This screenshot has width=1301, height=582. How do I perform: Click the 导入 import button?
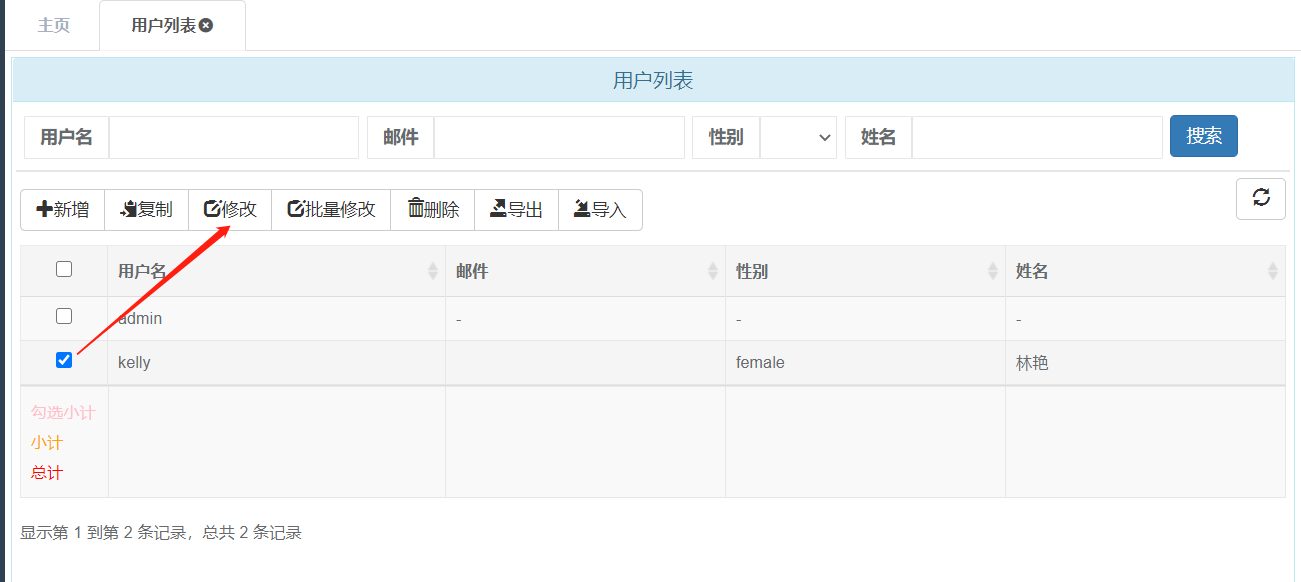point(600,210)
